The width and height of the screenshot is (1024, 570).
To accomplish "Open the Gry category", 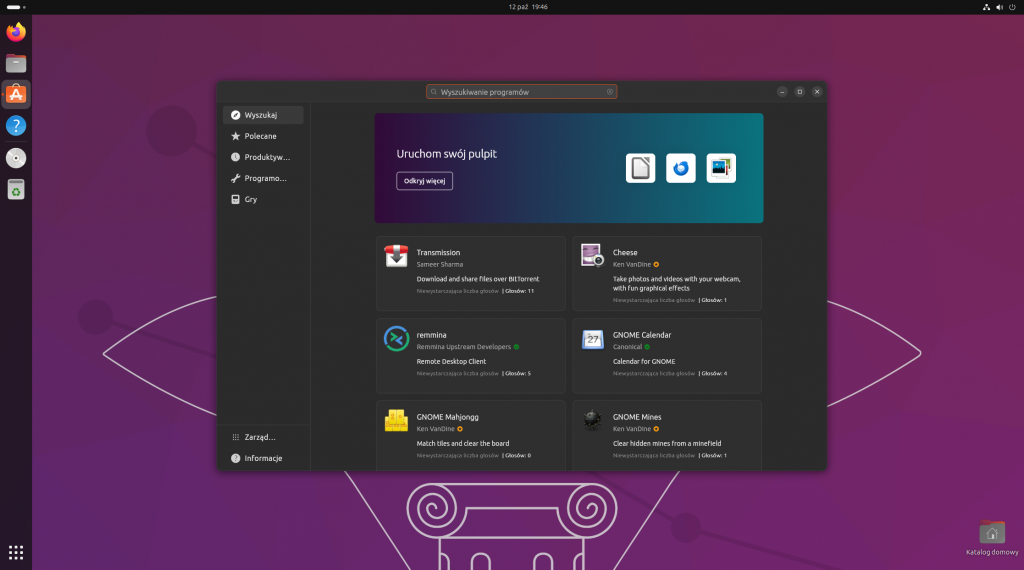I will 263,199.
